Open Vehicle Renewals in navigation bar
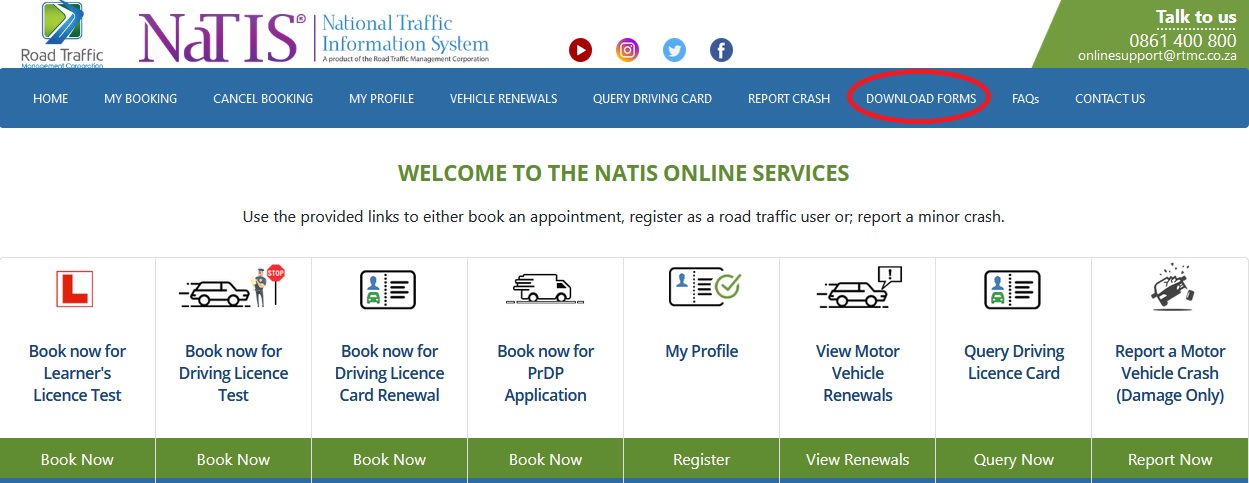Viewport: 1249px width, 483px height. (503, 99)
